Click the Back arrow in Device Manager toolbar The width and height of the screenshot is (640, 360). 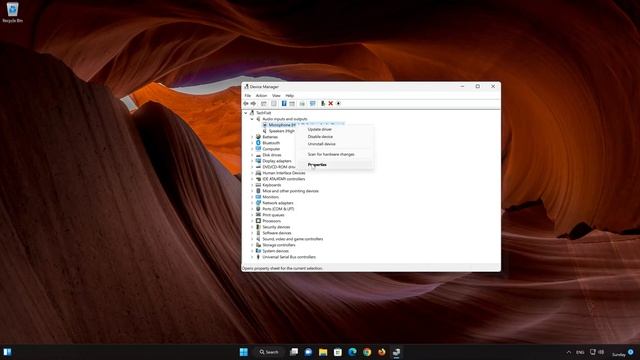tap(246, 104)
